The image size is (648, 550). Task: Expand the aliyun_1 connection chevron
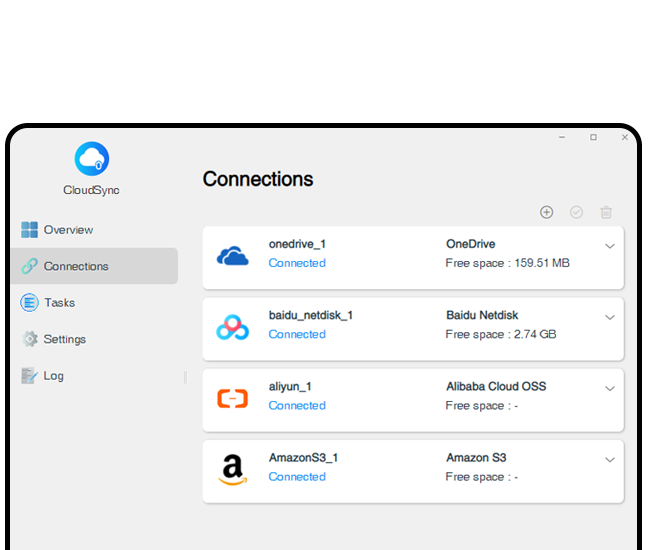[609, 388]
